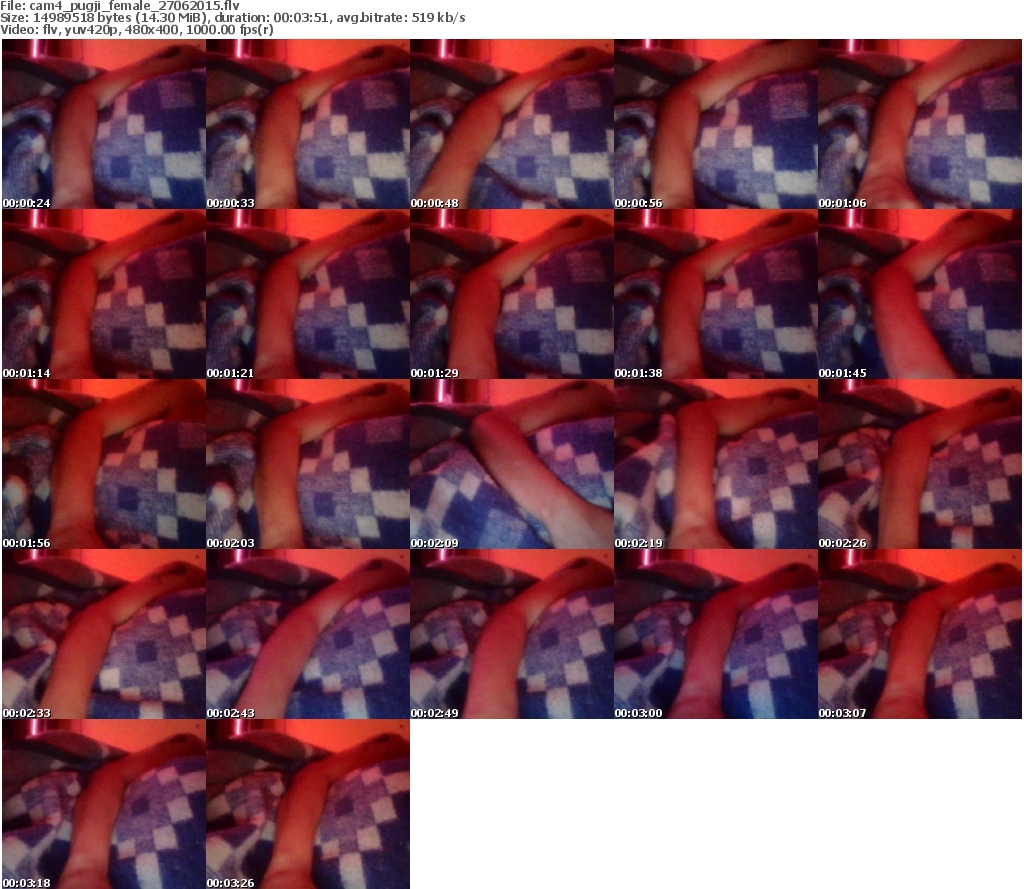Select the thumbnail stamped 00:00:24
1024x889 pixels.
click(104, 124)
